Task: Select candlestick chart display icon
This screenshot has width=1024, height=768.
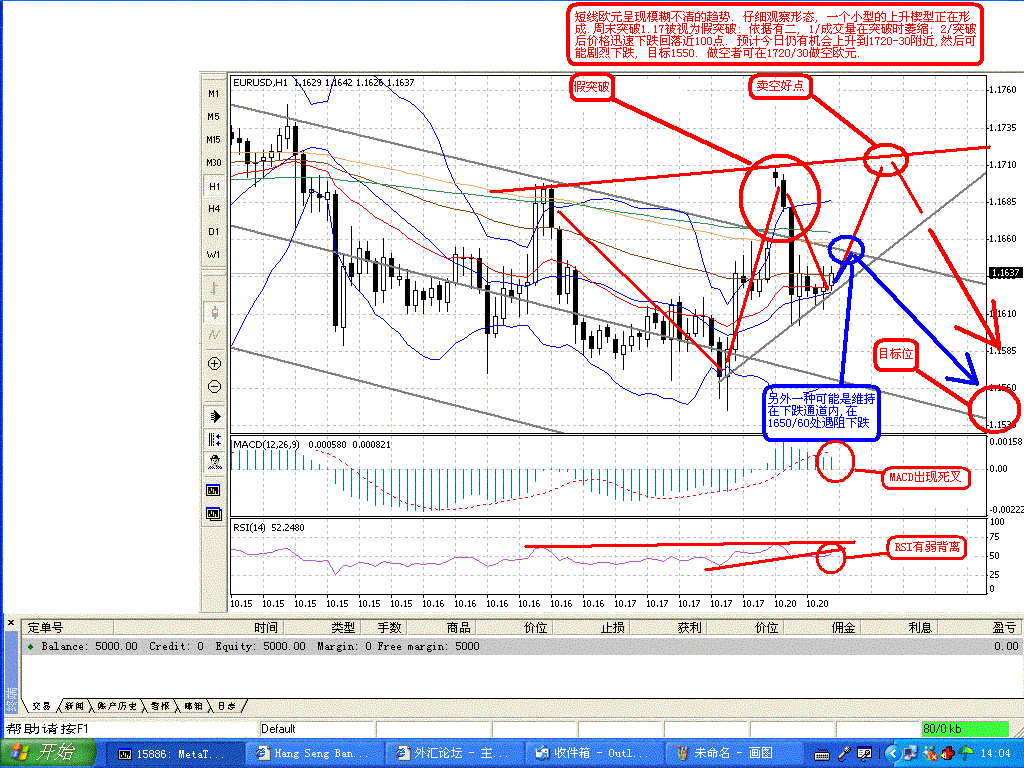Action: click(214, 312)
